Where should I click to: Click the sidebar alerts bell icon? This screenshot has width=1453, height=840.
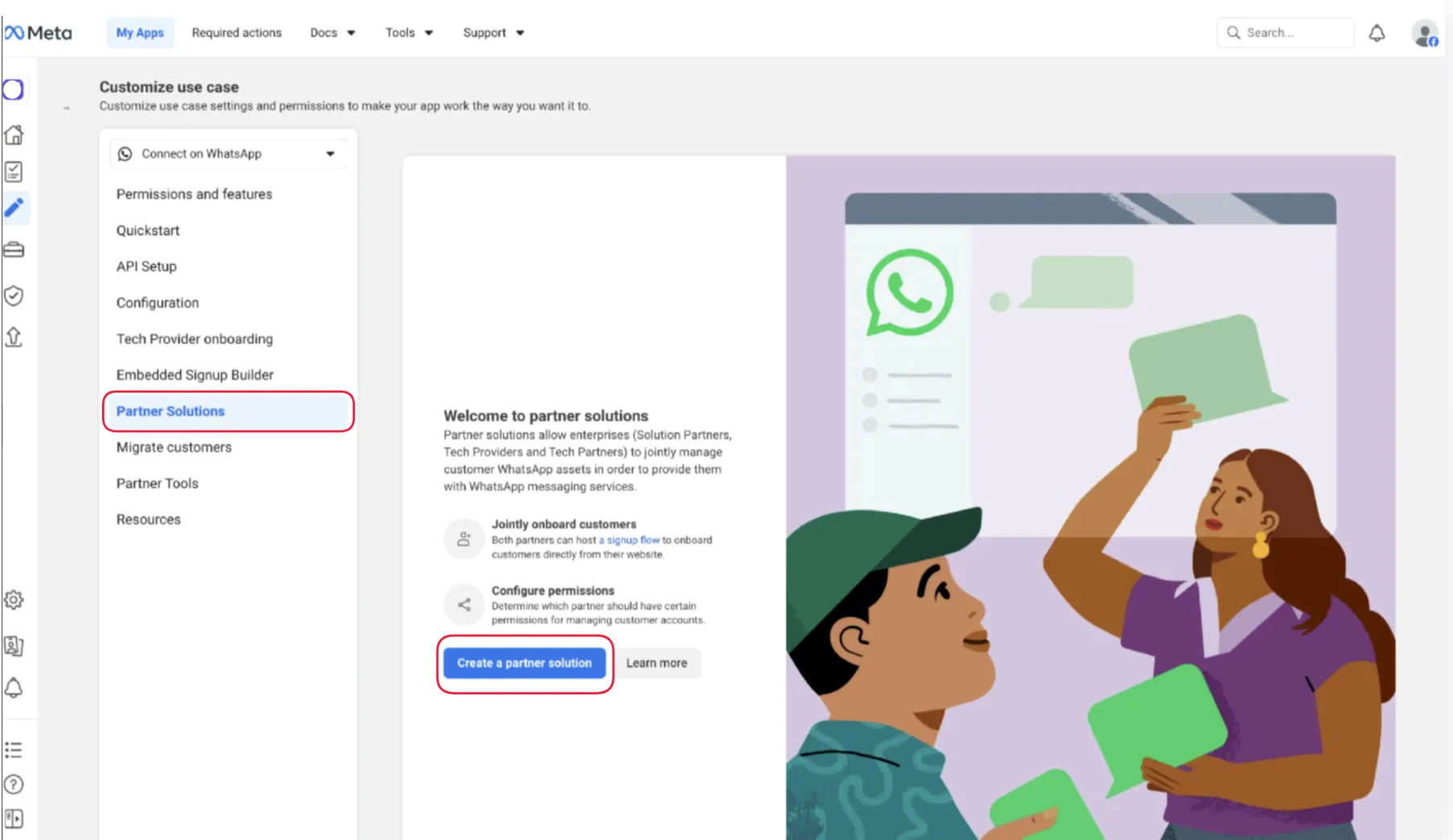click(x=14, y=688)
